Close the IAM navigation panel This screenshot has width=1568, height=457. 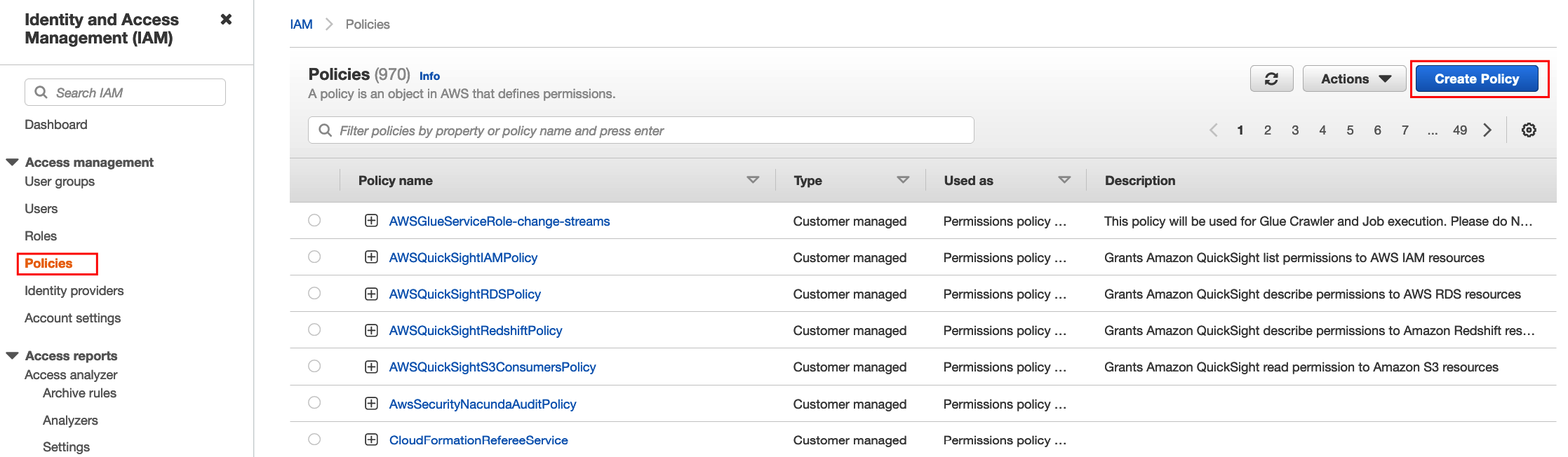point(226,20)
